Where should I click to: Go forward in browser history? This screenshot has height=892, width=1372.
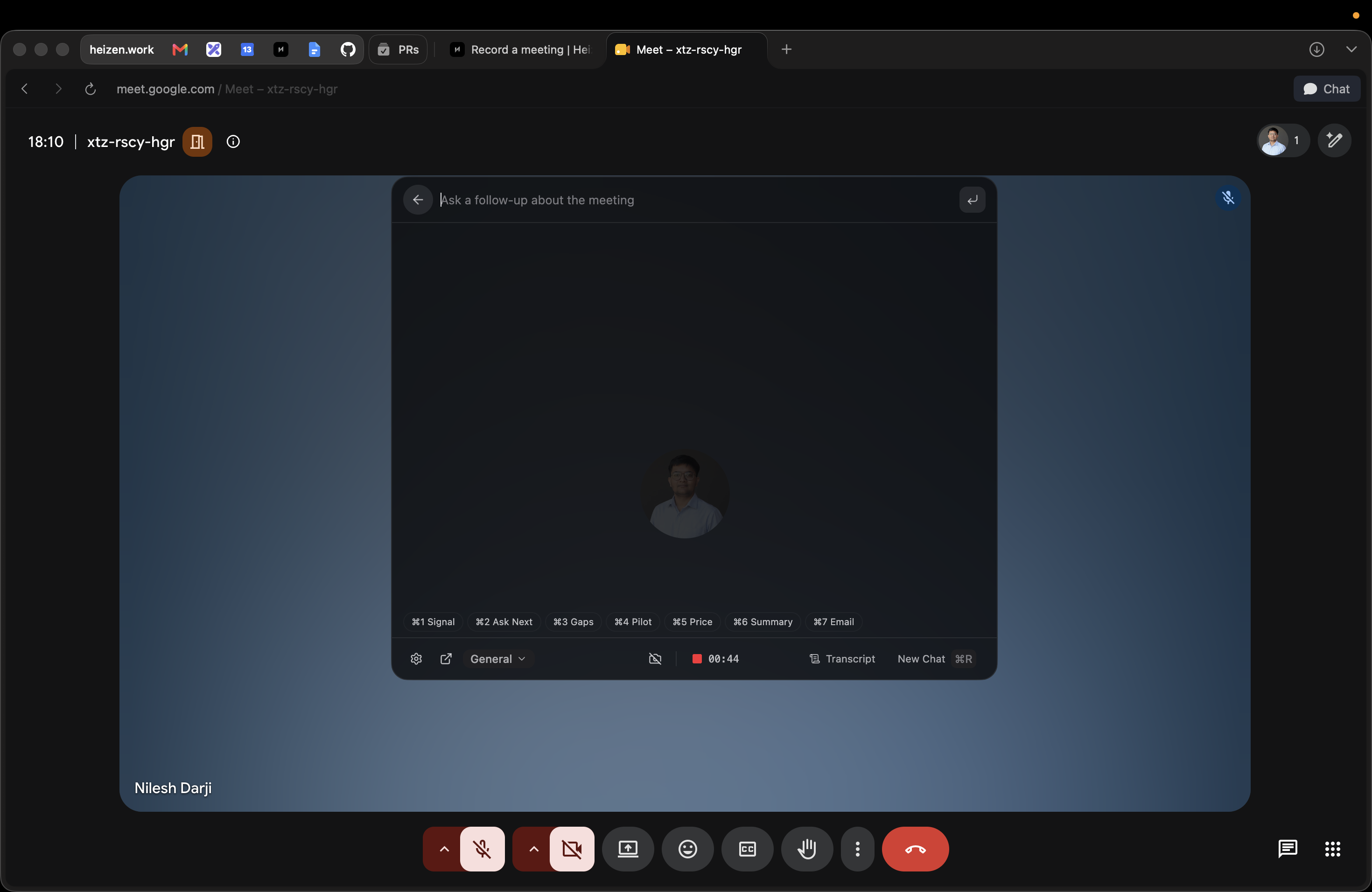[x=58, y=89]
